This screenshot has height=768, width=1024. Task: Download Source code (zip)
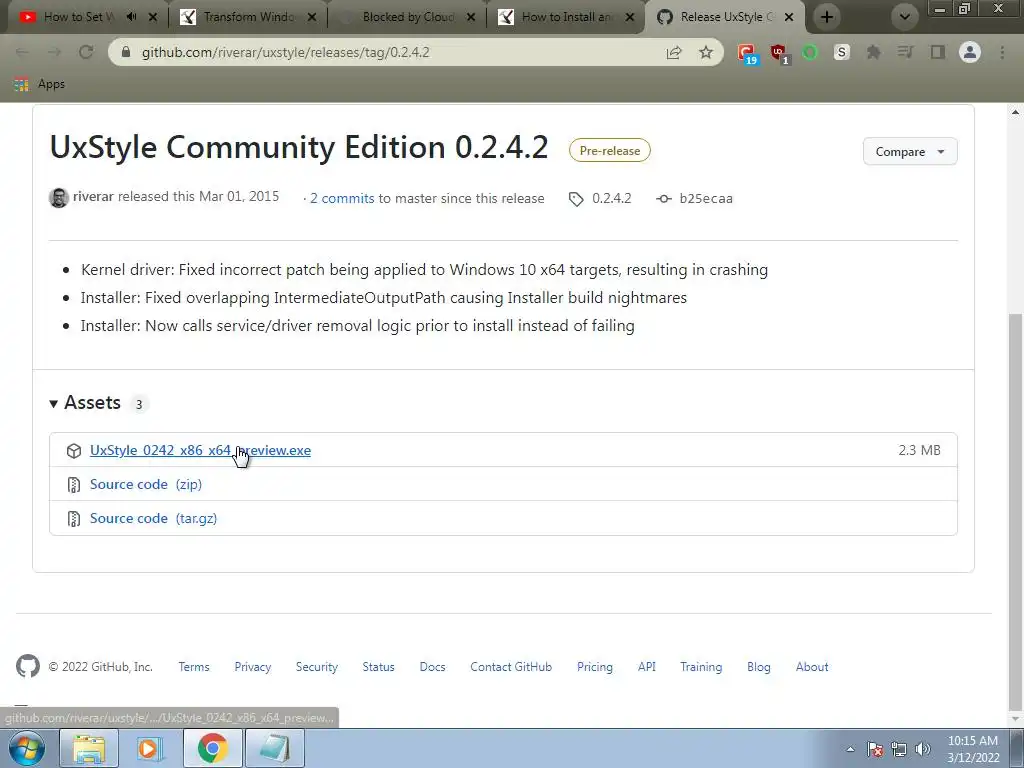(x=146, y=484)
